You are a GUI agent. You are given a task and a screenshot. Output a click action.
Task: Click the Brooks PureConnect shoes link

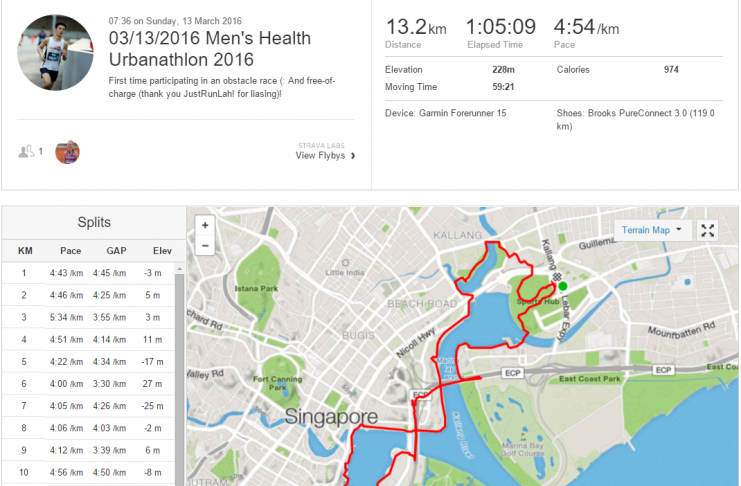pyautogui.click(x=635, y=119)
